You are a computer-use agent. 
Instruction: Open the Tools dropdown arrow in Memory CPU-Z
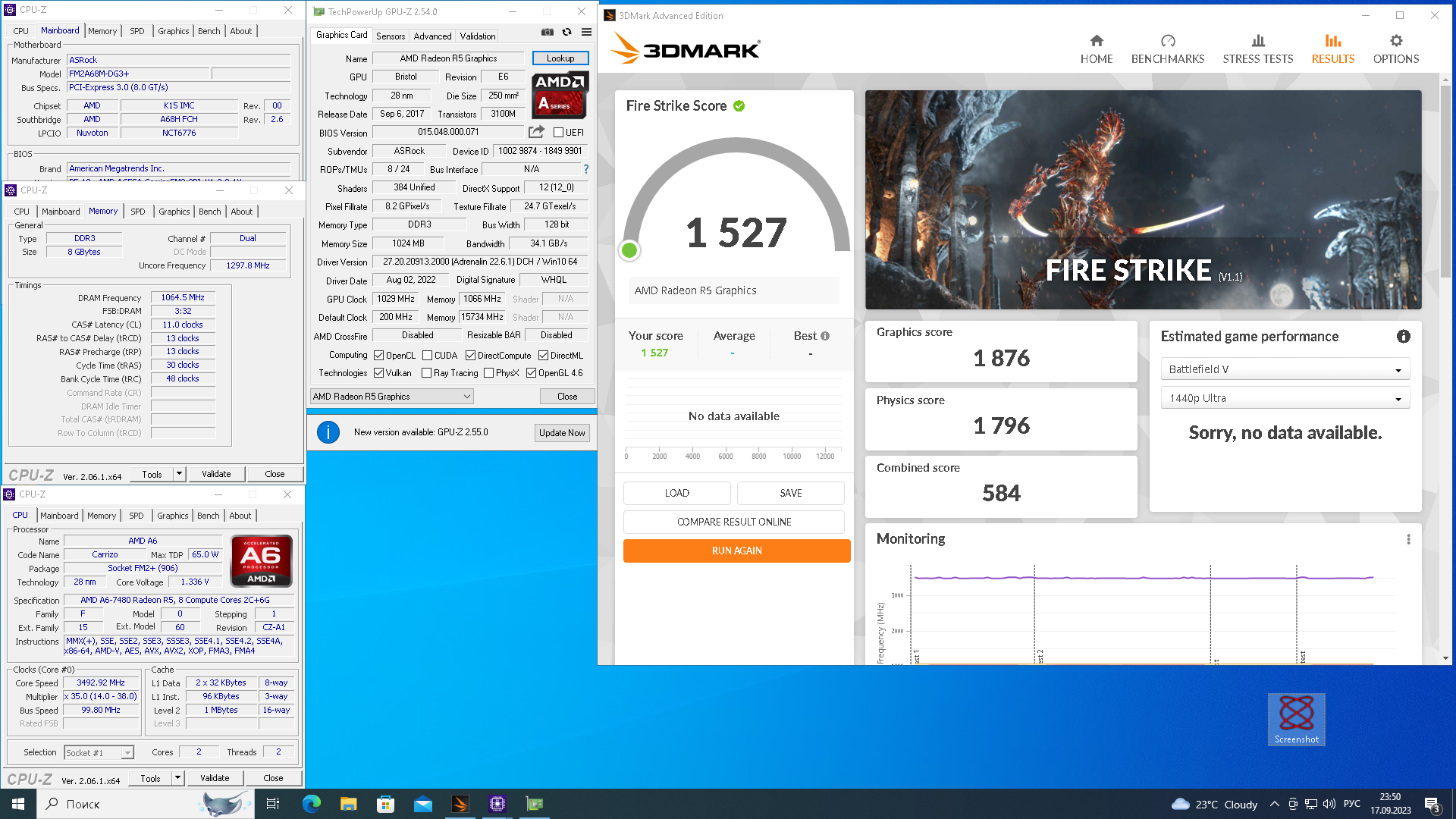pos(179,474)
